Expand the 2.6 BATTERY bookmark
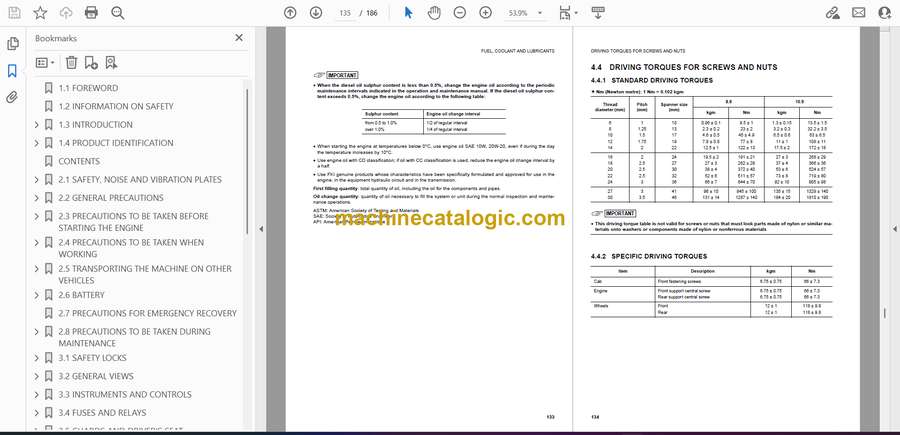 pyautogui.click(x=37, y=295)
